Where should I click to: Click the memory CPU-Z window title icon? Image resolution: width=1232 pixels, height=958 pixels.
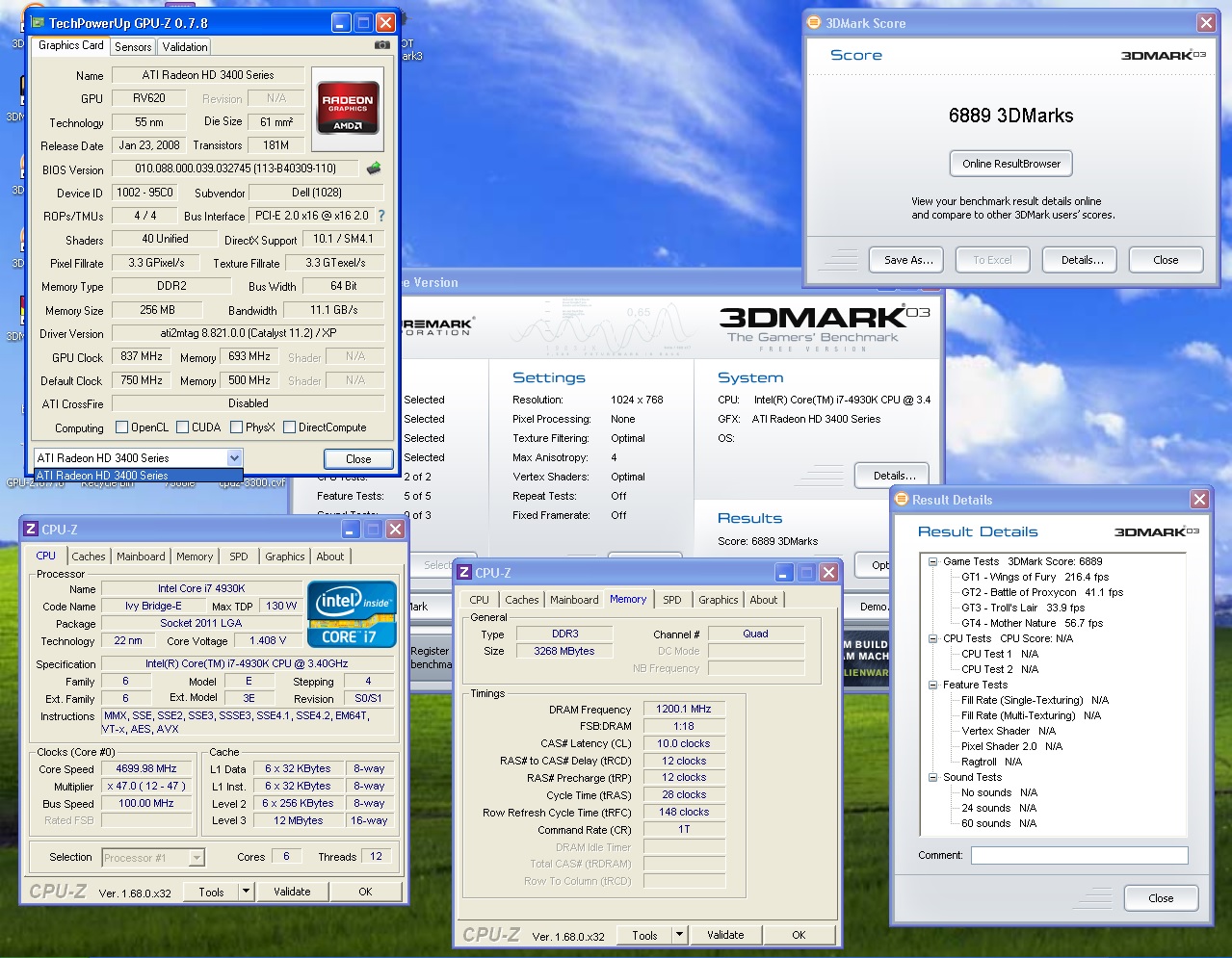[464, 572]
